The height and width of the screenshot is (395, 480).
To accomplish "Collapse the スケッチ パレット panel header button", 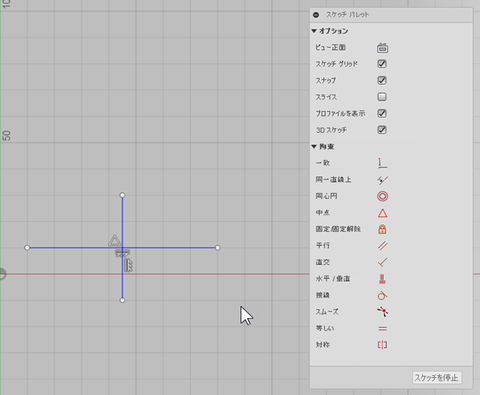I will click(x=316, y=15).
